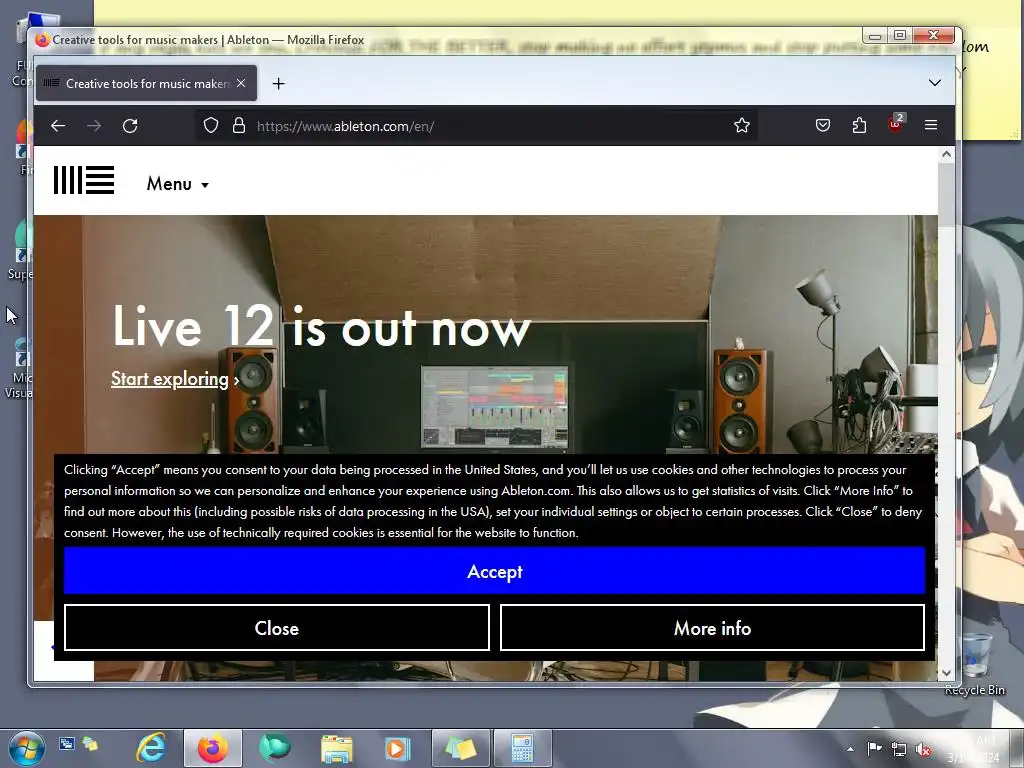Image resolution: width=1024 pixels, height=768 pixels.
Task: Show hidden system tray icons
Action: 850,748
